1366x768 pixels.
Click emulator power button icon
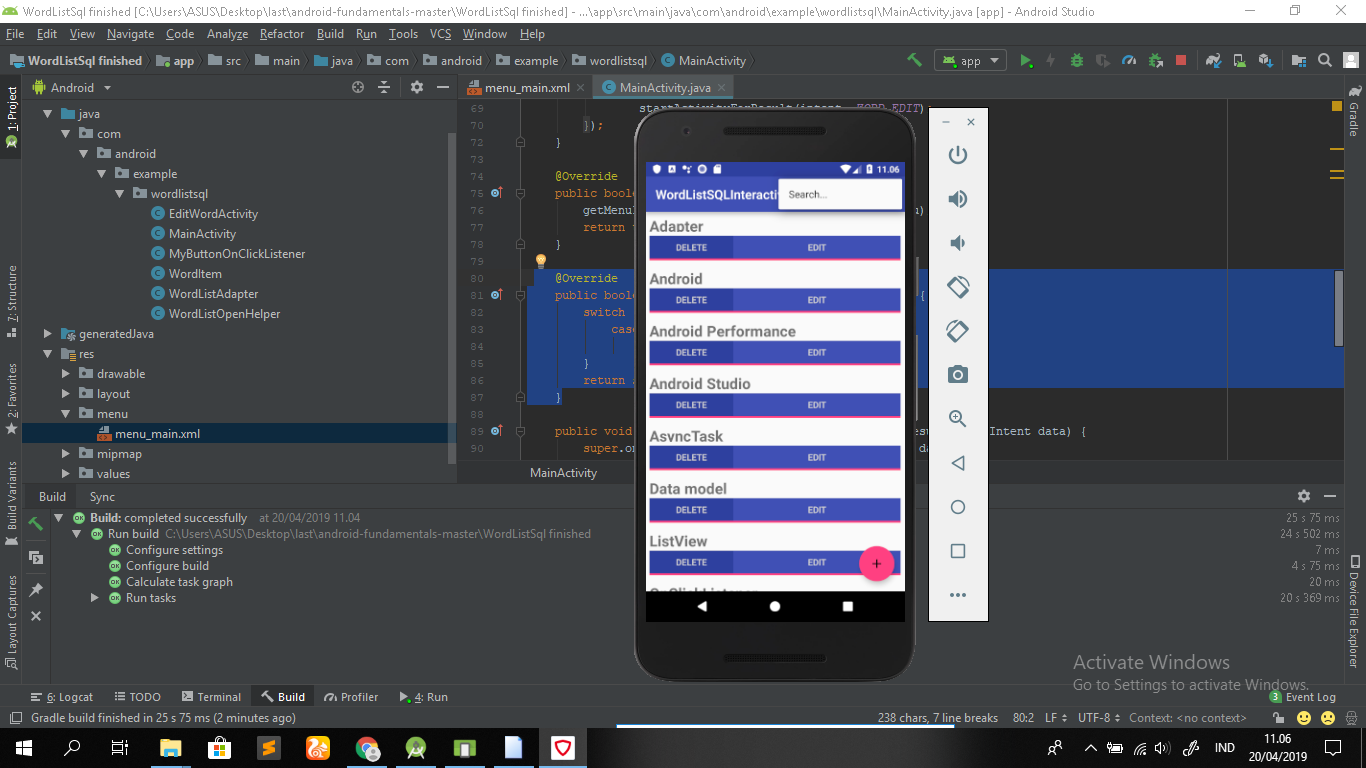pyautogui.click(x=958, y=155)
